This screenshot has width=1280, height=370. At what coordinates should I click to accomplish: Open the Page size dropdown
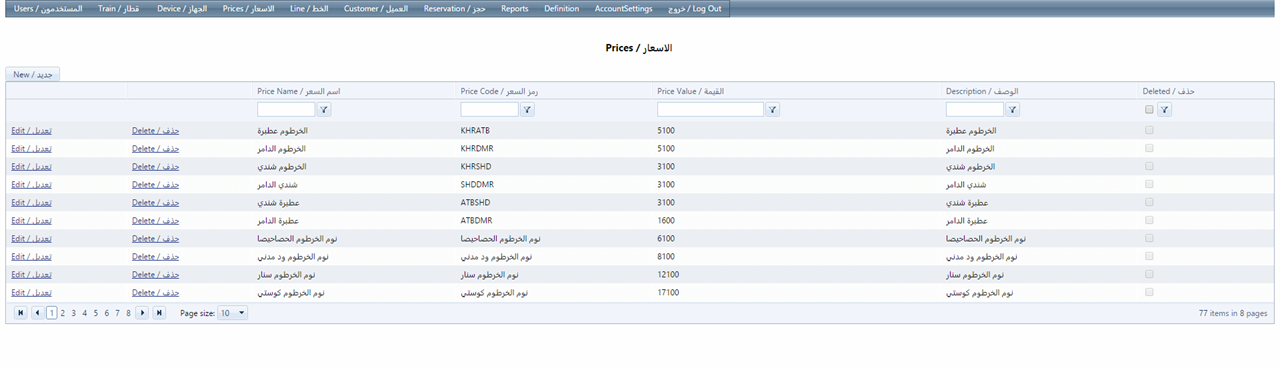point(233,313)
